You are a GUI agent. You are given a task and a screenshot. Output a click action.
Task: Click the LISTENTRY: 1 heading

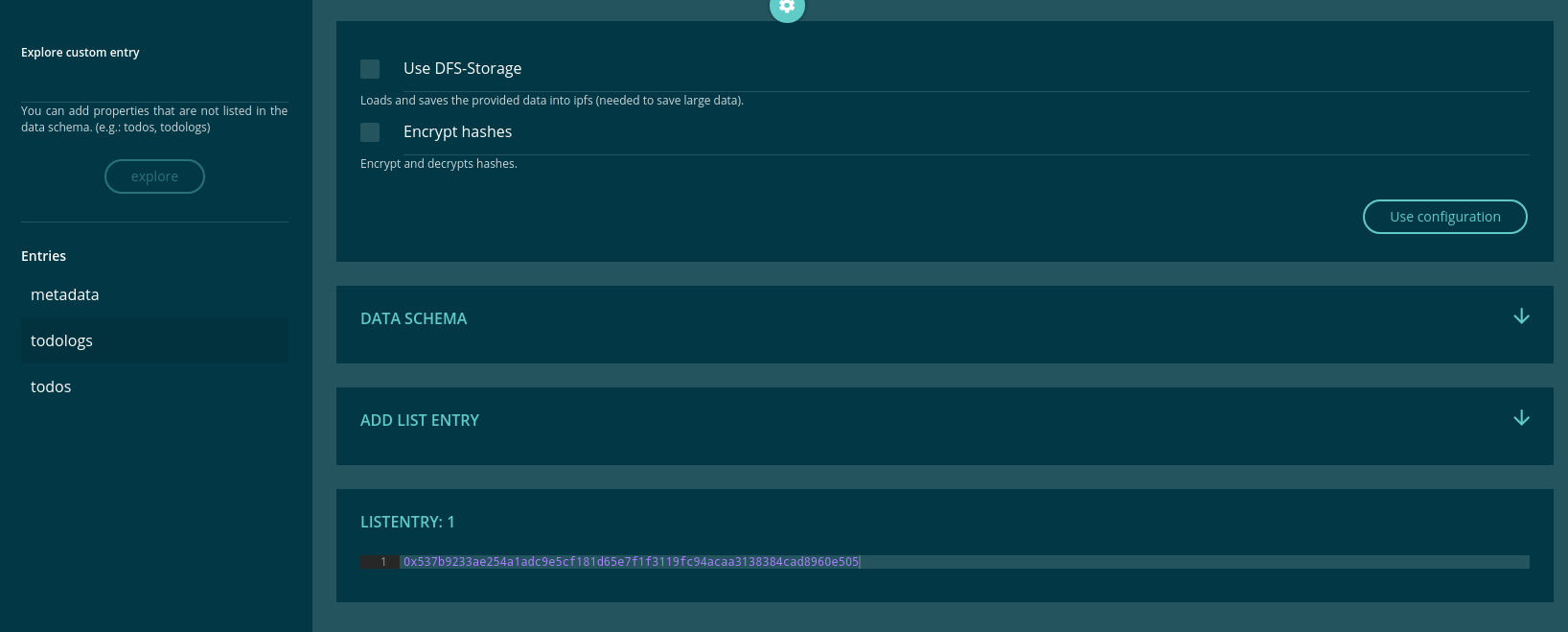(407, 522)
